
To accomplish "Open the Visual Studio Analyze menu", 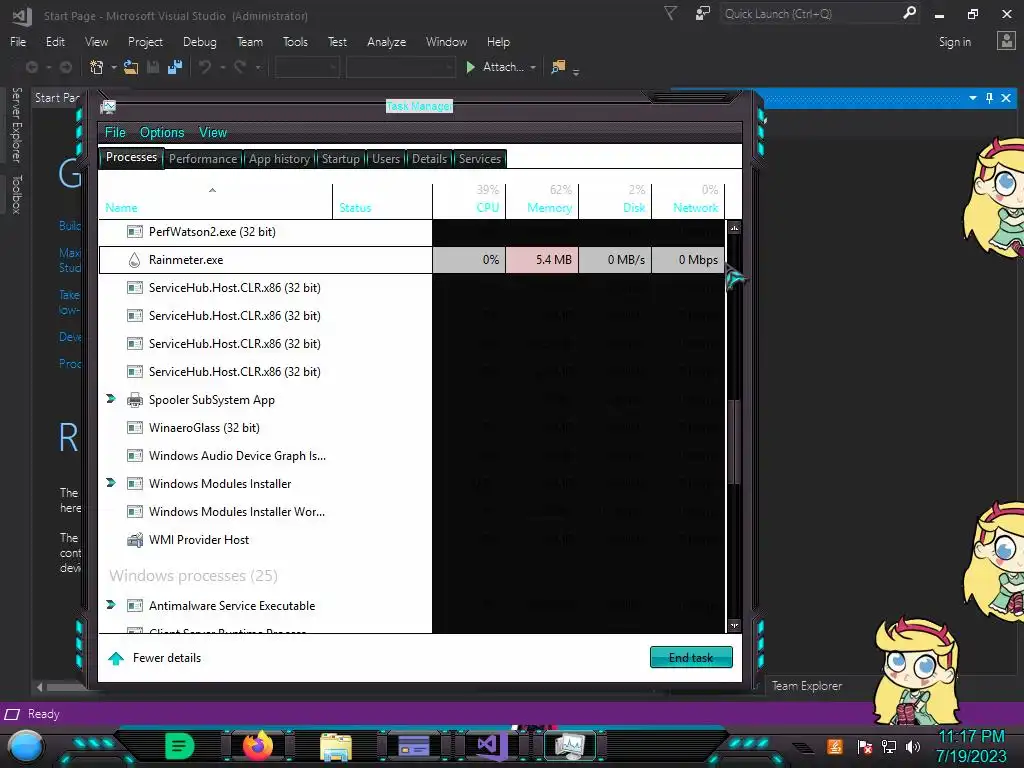I will click(x=386, y=42).
